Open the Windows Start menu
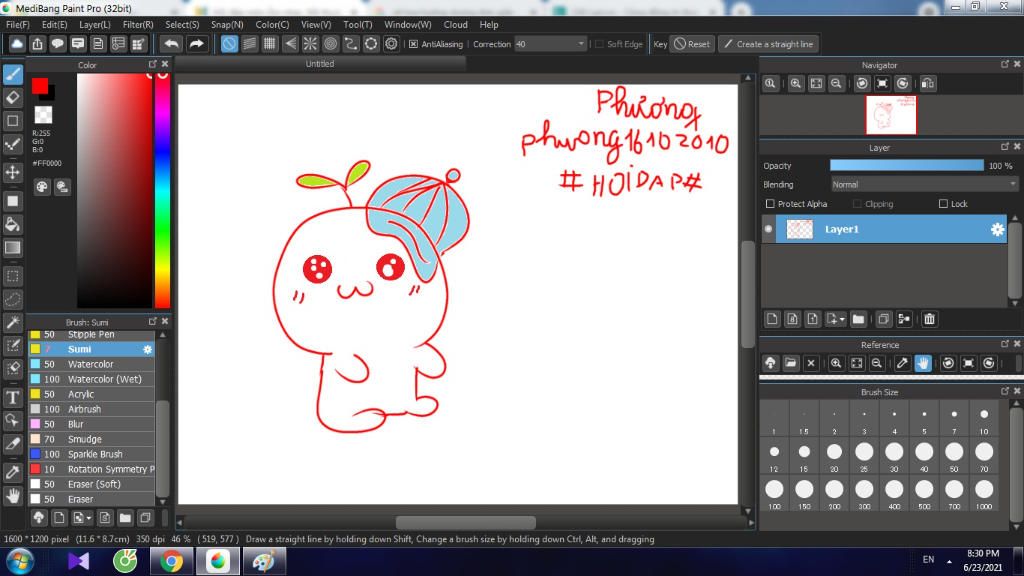This screenshot has height=576, width=1024. 20,562
